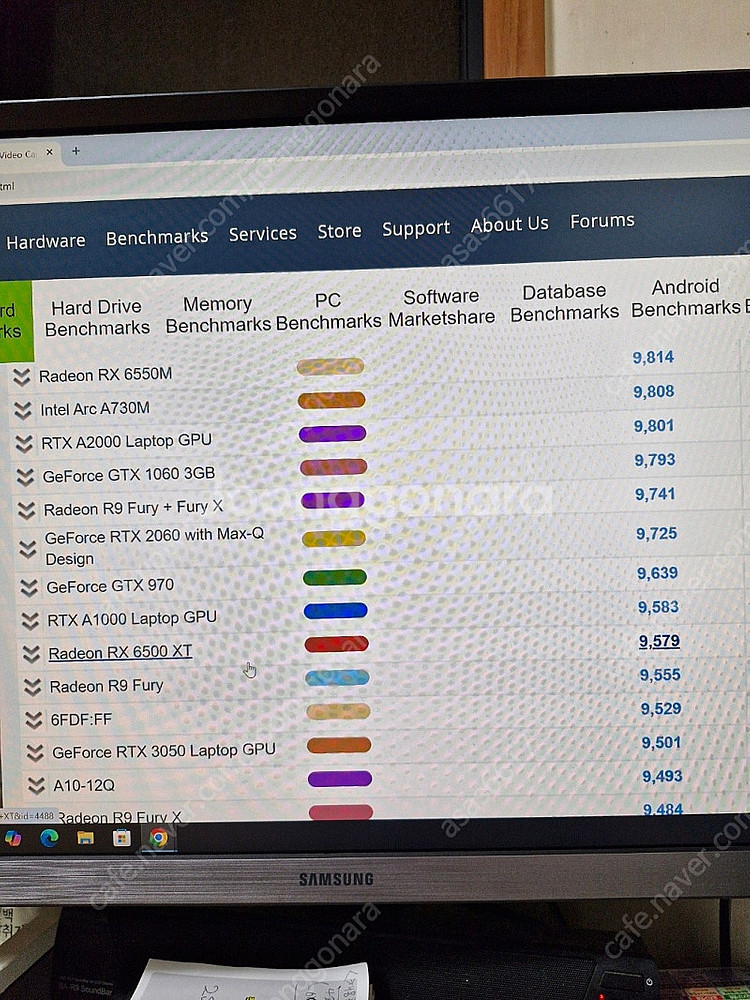Go to the Forums menu item
This screenshot has width=750, height=1000.
pos(602,221)
